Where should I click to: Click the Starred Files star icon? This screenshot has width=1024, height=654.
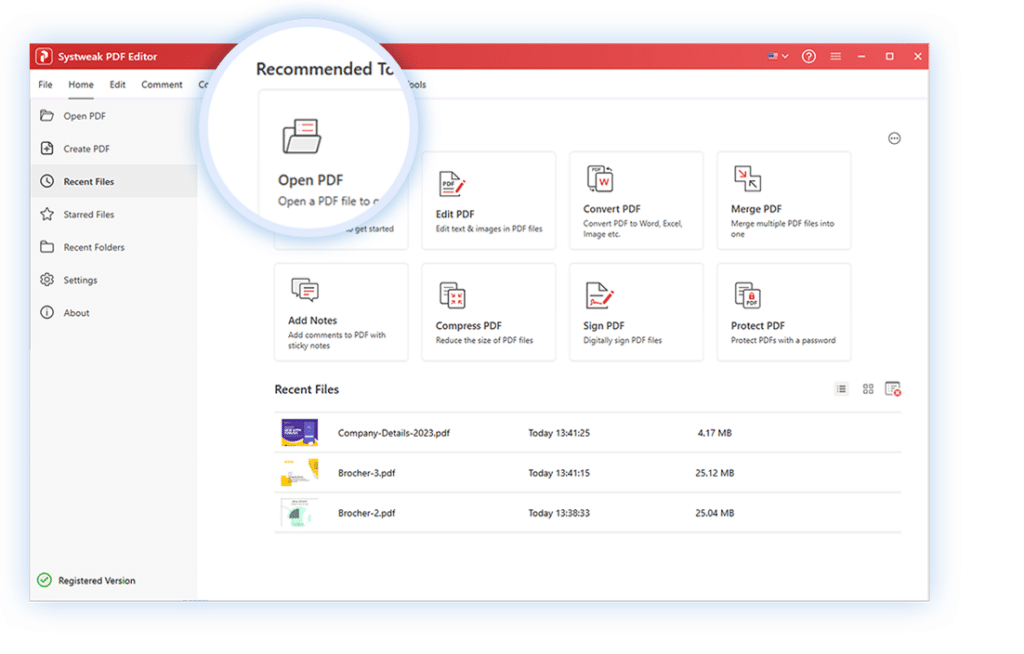click(47, 214)
